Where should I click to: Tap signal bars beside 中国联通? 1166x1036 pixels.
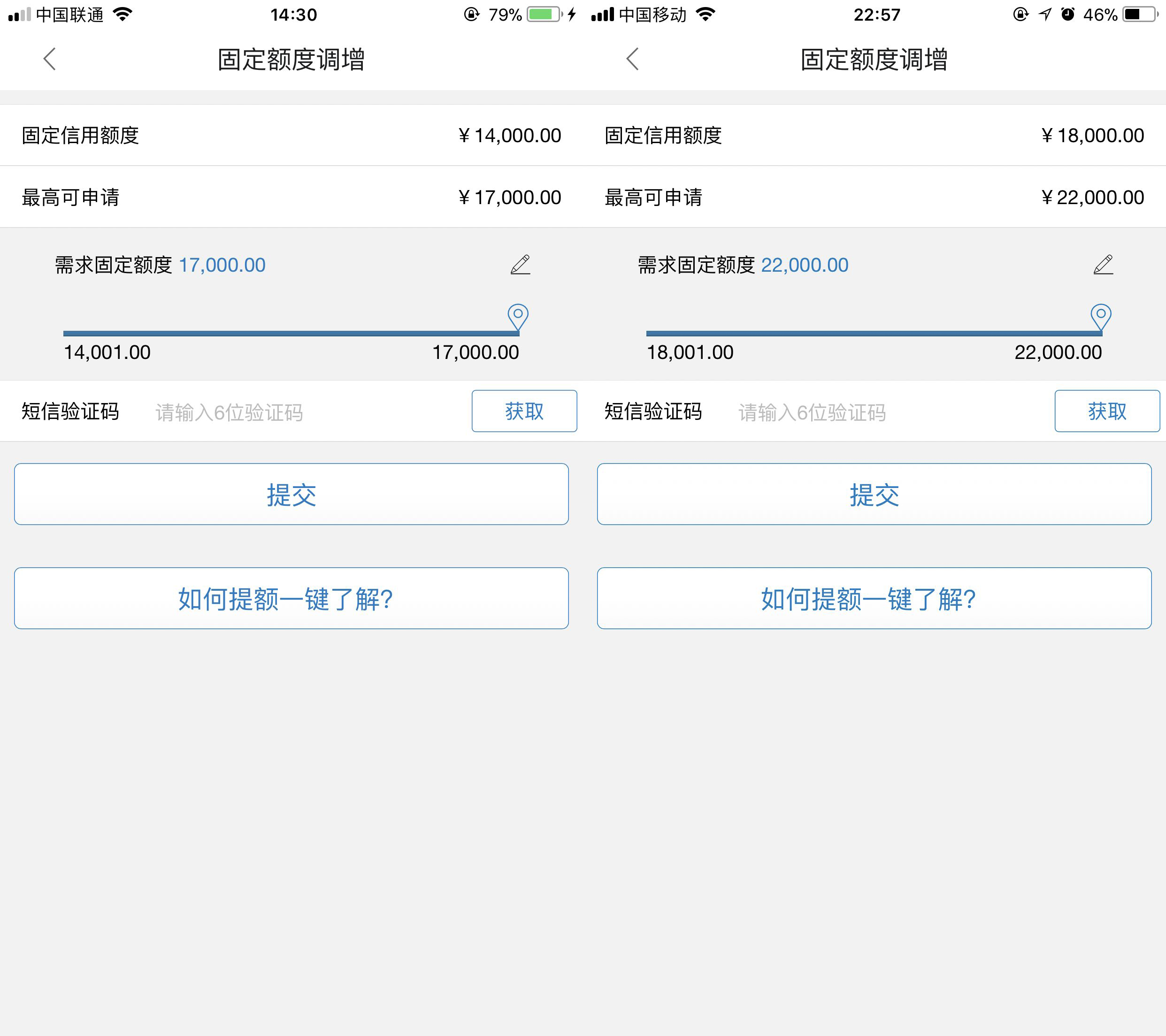[19, 15]
